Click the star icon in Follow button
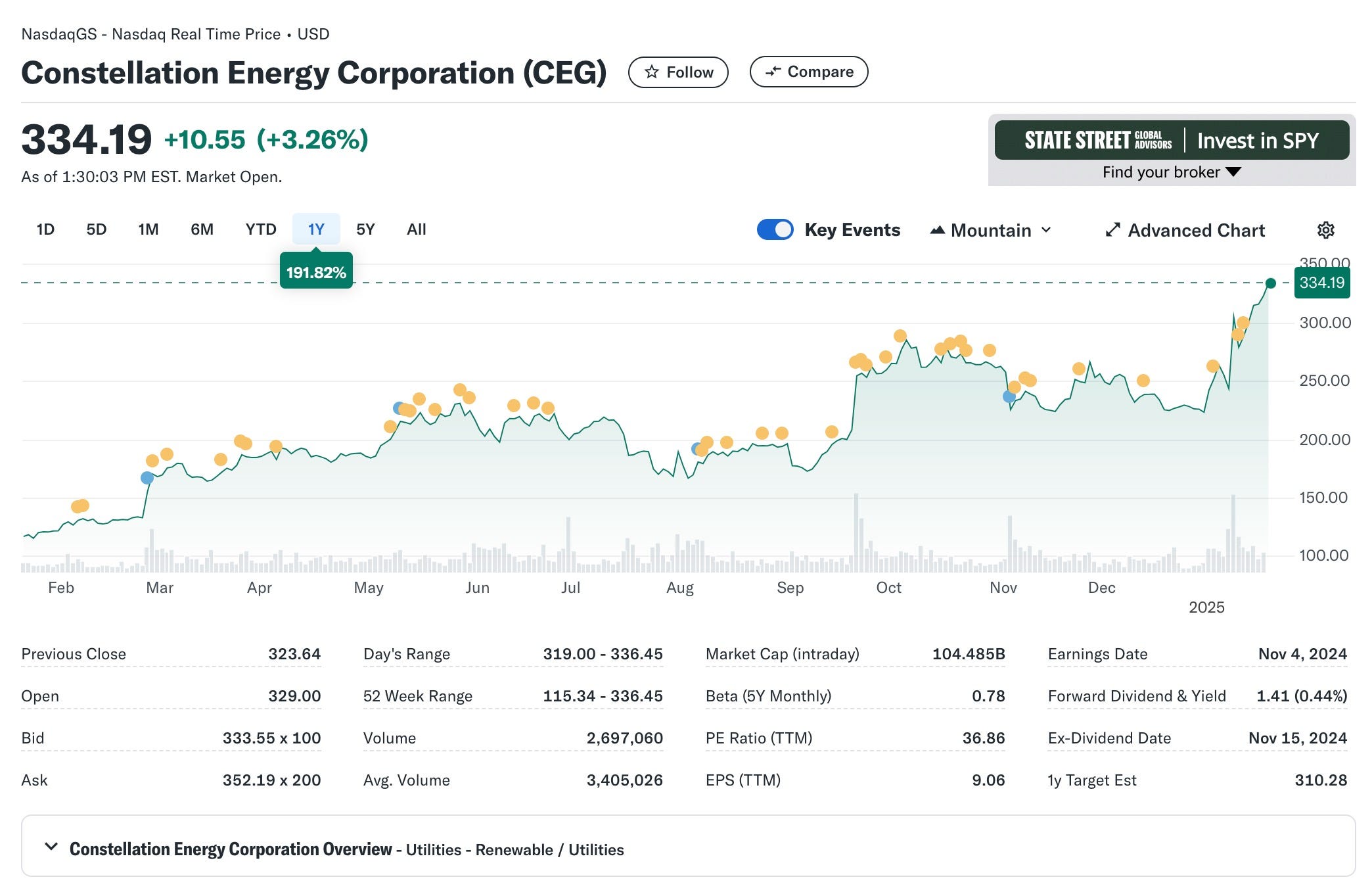 [x=651, y=72]
